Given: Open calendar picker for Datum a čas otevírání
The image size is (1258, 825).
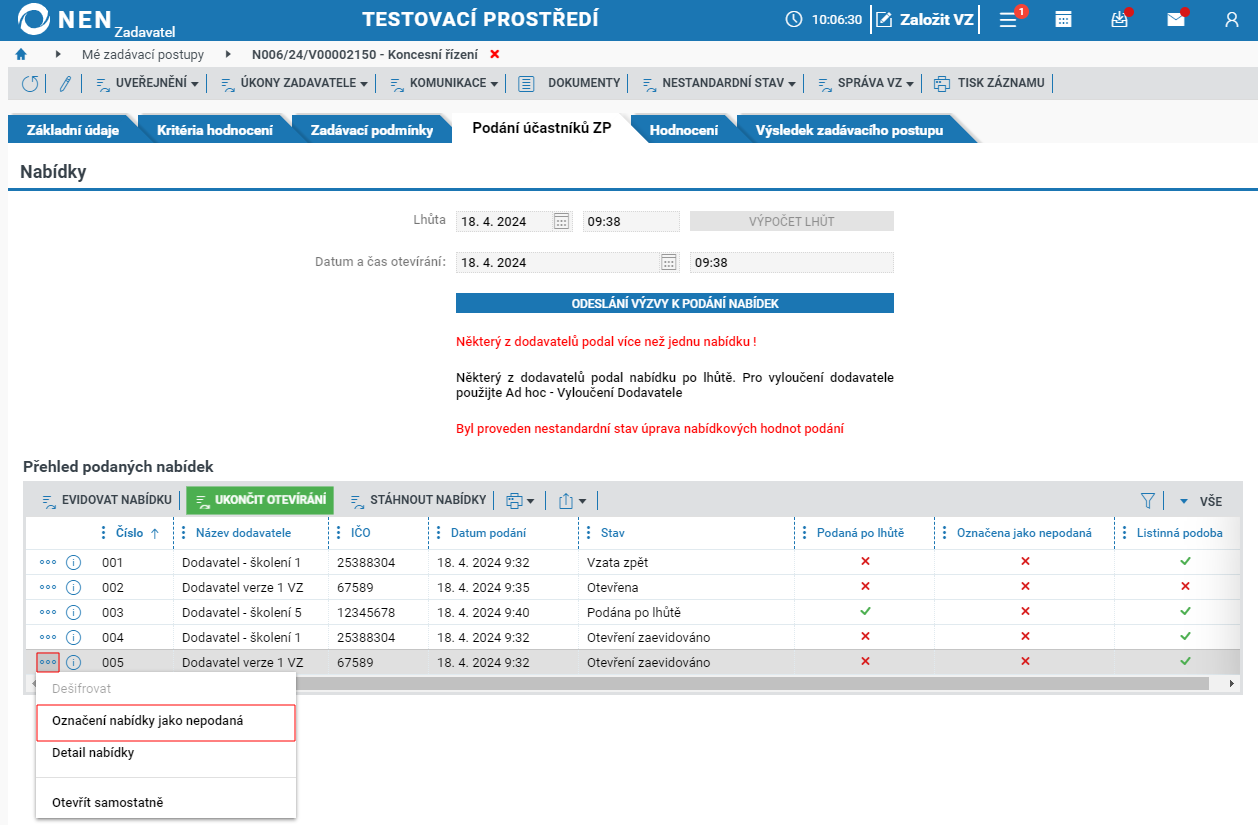Looking at the screenshot, I should tap(669, 263).
